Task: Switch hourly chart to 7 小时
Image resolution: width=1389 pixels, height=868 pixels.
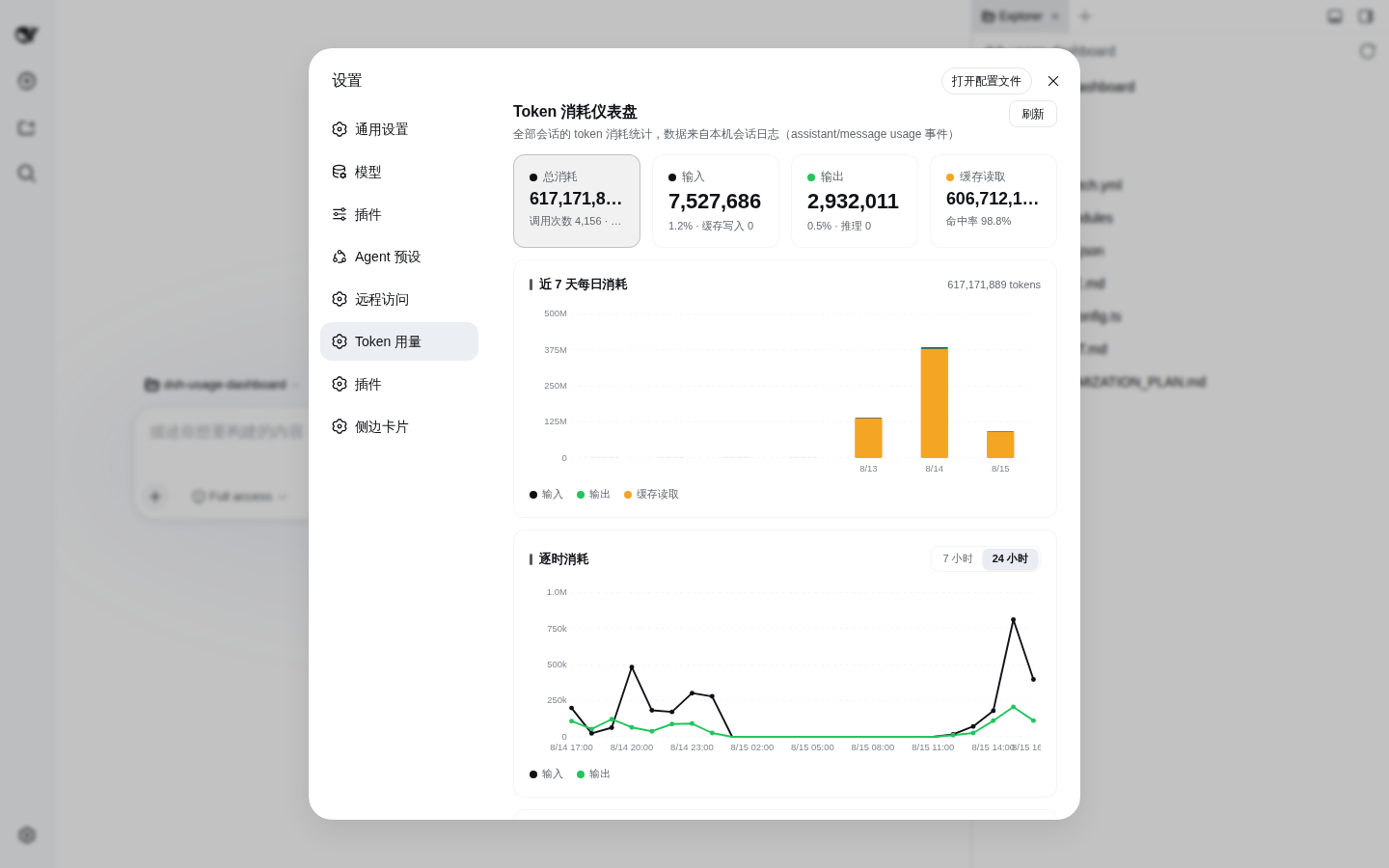Action: point(958,558)
